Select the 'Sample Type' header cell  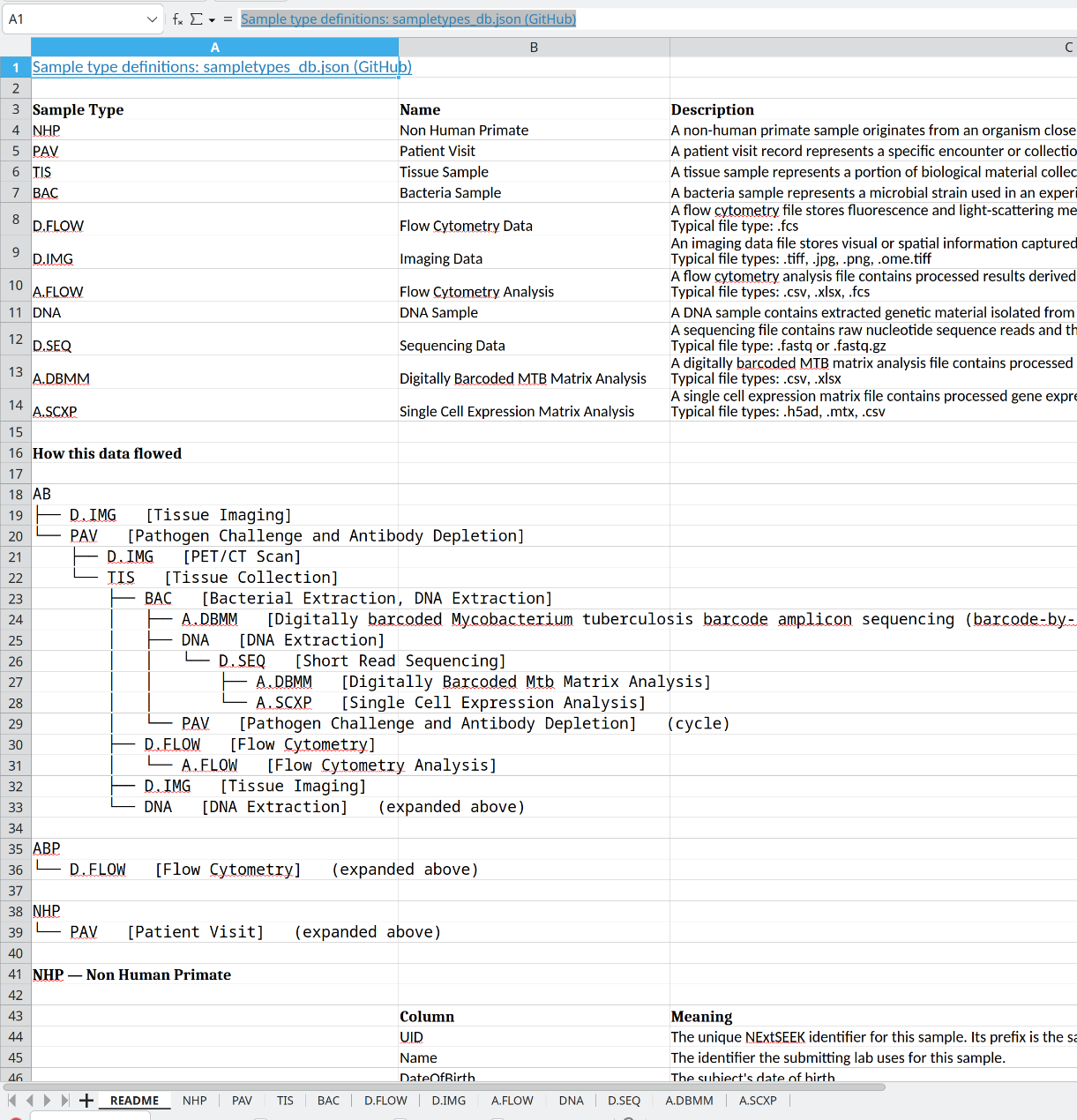[x=214, y=109]
